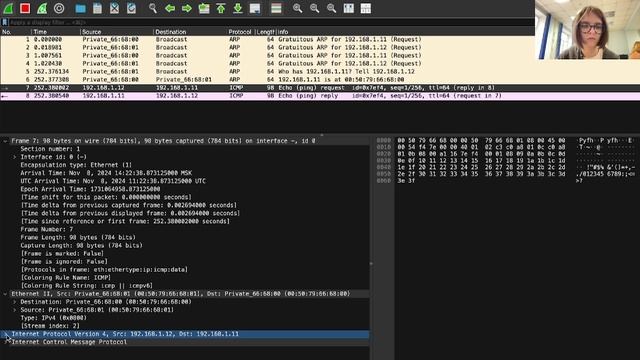Screen dimensions: 640x360
Task: Start capturing packets with the shark fin icon
Action: point(8,8)
